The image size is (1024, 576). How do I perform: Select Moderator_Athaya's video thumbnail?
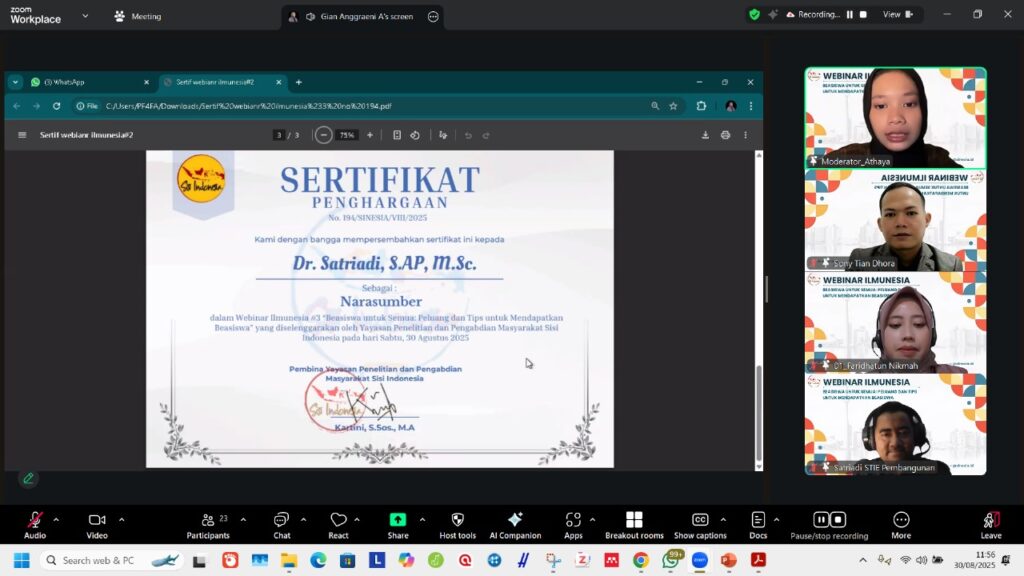tap(895, 117)
